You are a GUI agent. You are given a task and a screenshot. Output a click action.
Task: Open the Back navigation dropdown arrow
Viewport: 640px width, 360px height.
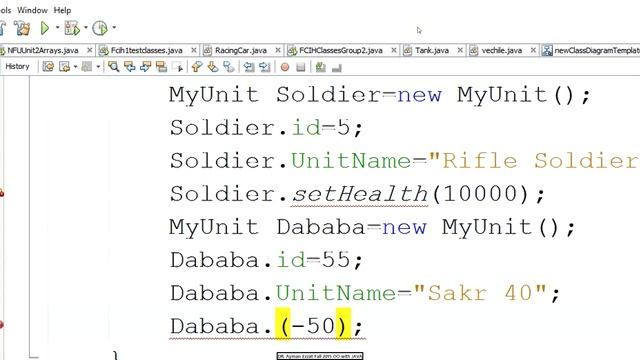point(76,67)
